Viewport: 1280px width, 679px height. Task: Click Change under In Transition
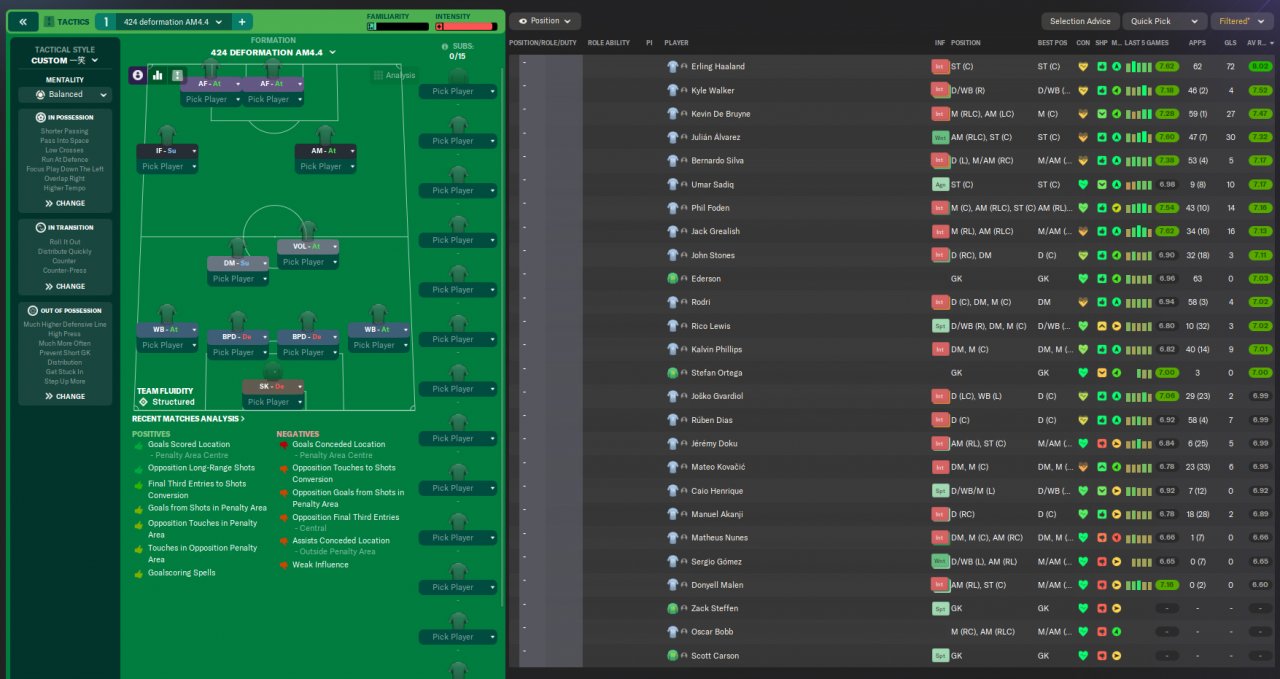[65, 286]
